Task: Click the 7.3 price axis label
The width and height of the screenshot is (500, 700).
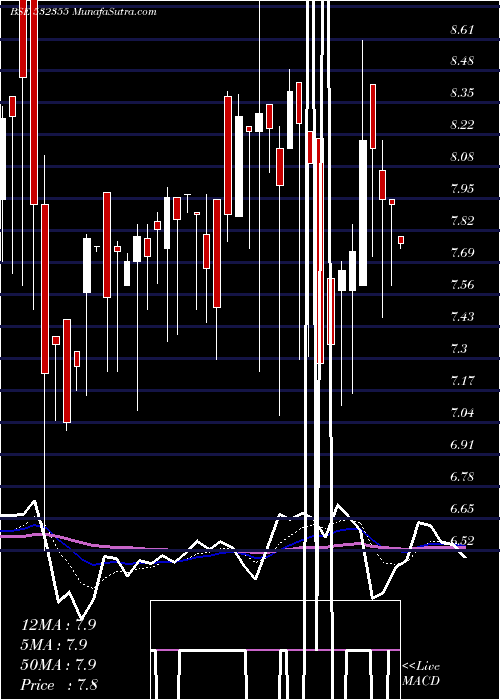Action: coord(459,348)
